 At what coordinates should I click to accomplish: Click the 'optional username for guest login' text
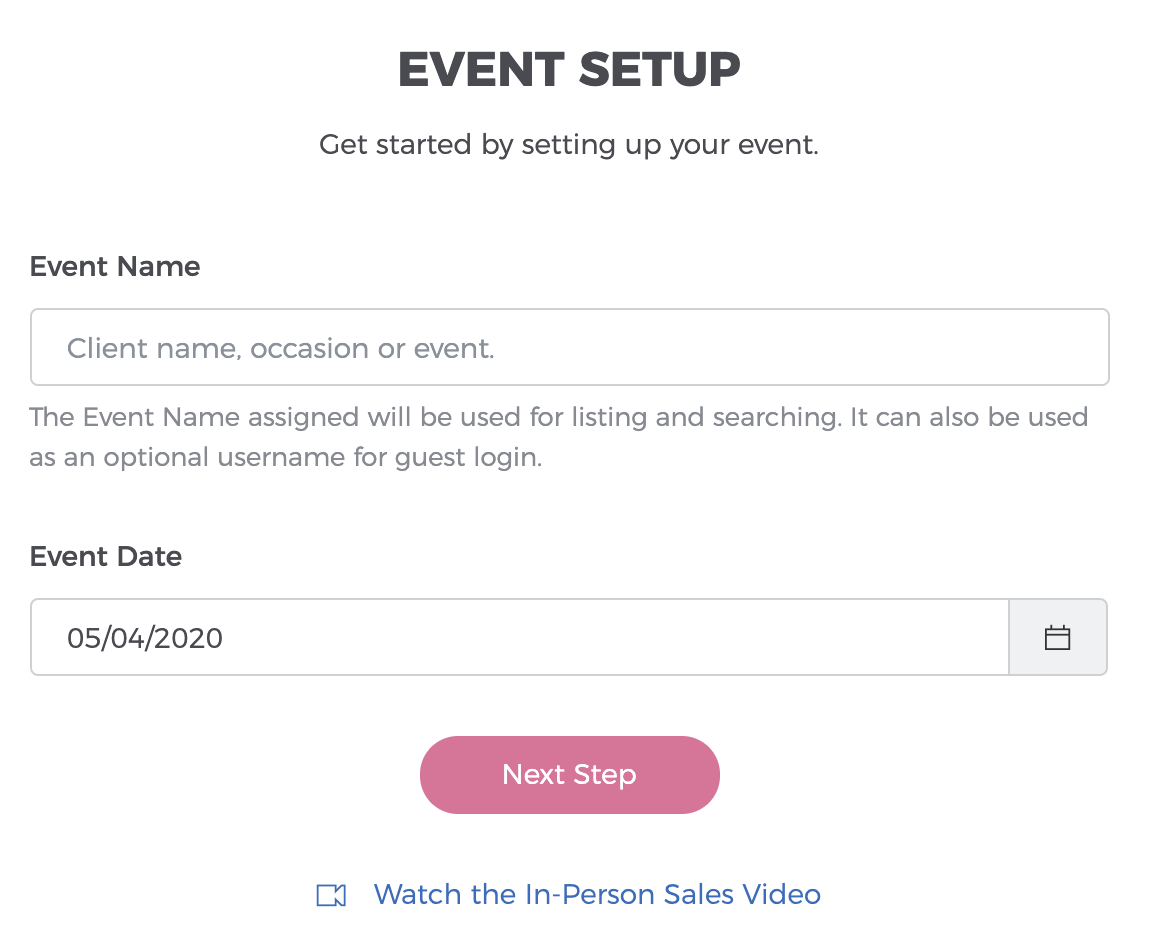point(323,458)
